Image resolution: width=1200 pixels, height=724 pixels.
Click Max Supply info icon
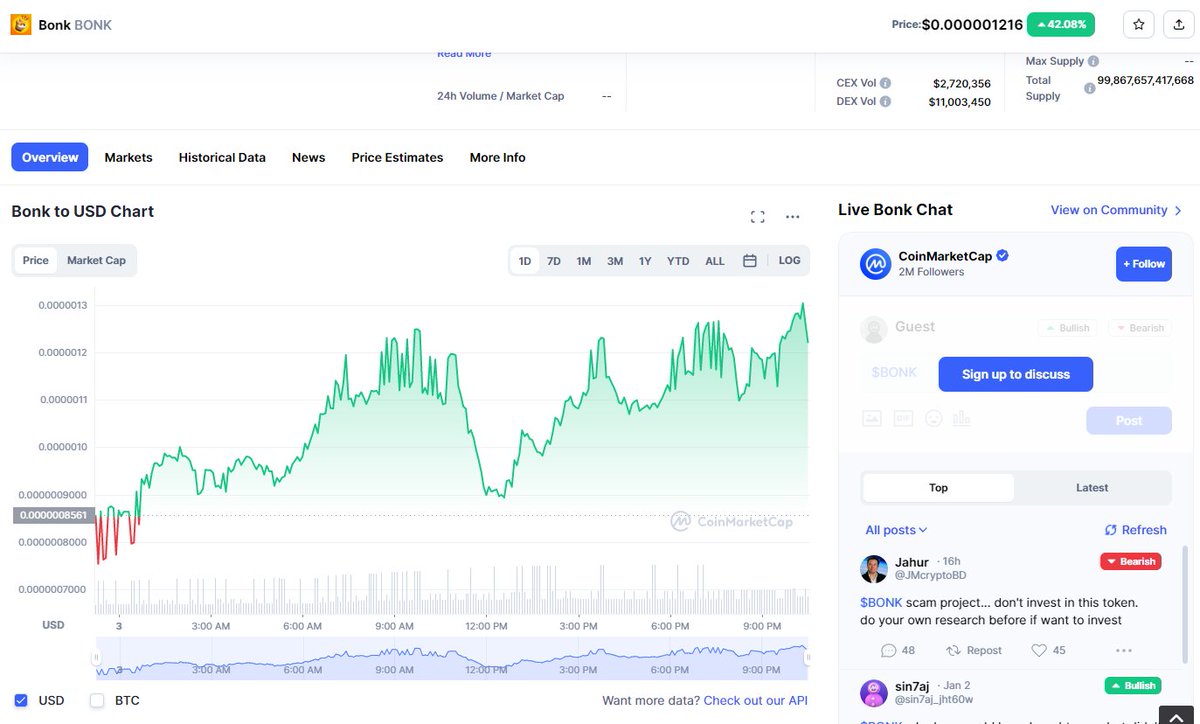pos(1093,62)
